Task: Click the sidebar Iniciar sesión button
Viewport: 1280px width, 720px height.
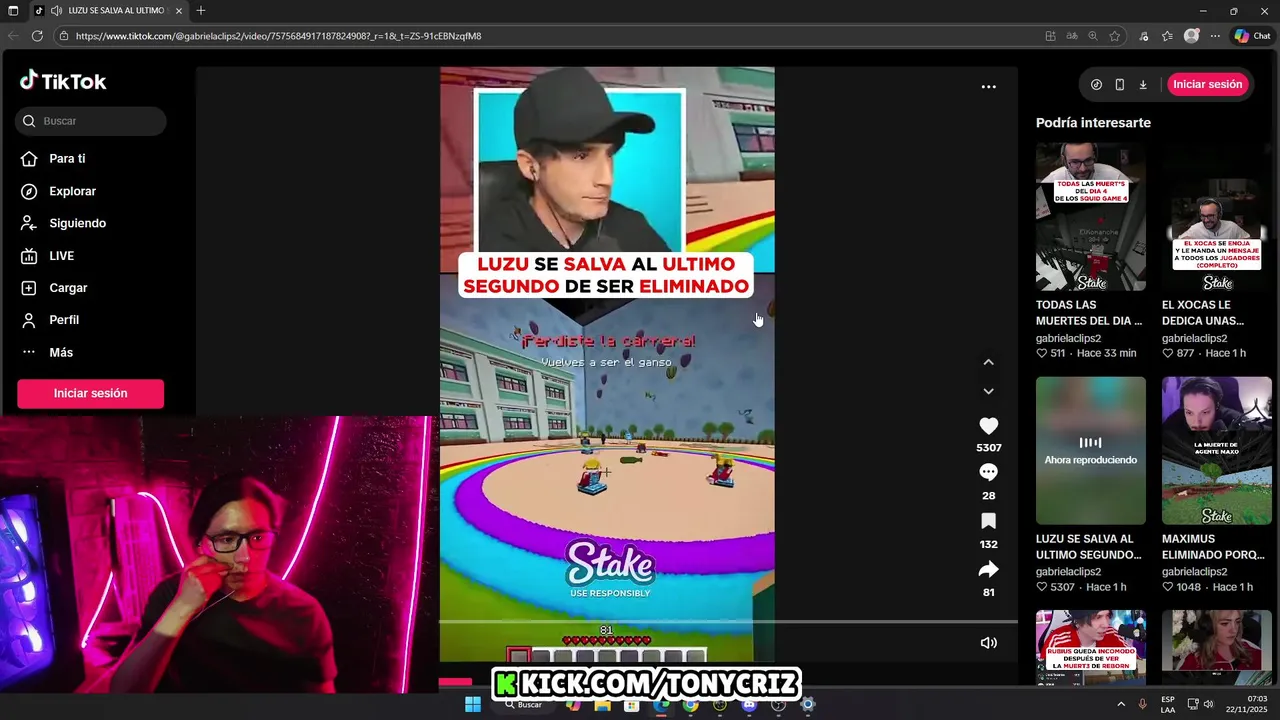Action: [x=90, y=393]
